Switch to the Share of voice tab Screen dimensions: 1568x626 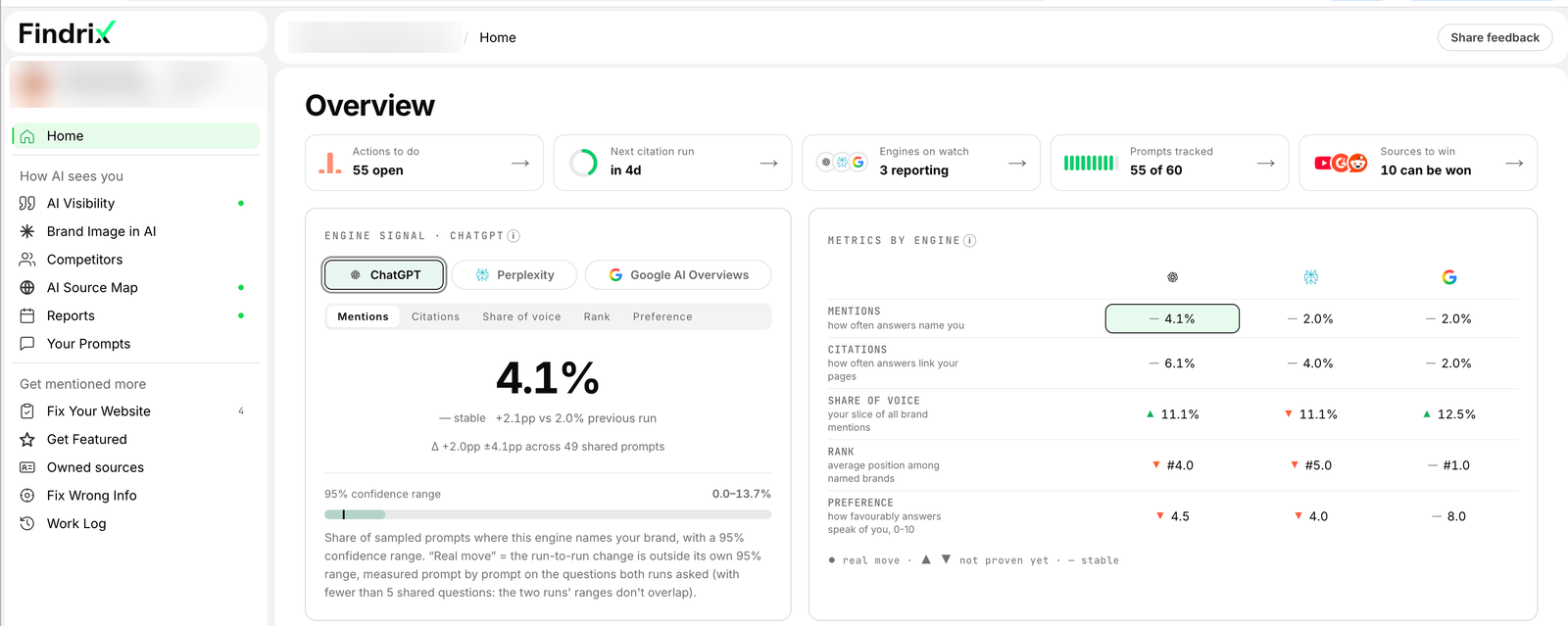[521, 316]
